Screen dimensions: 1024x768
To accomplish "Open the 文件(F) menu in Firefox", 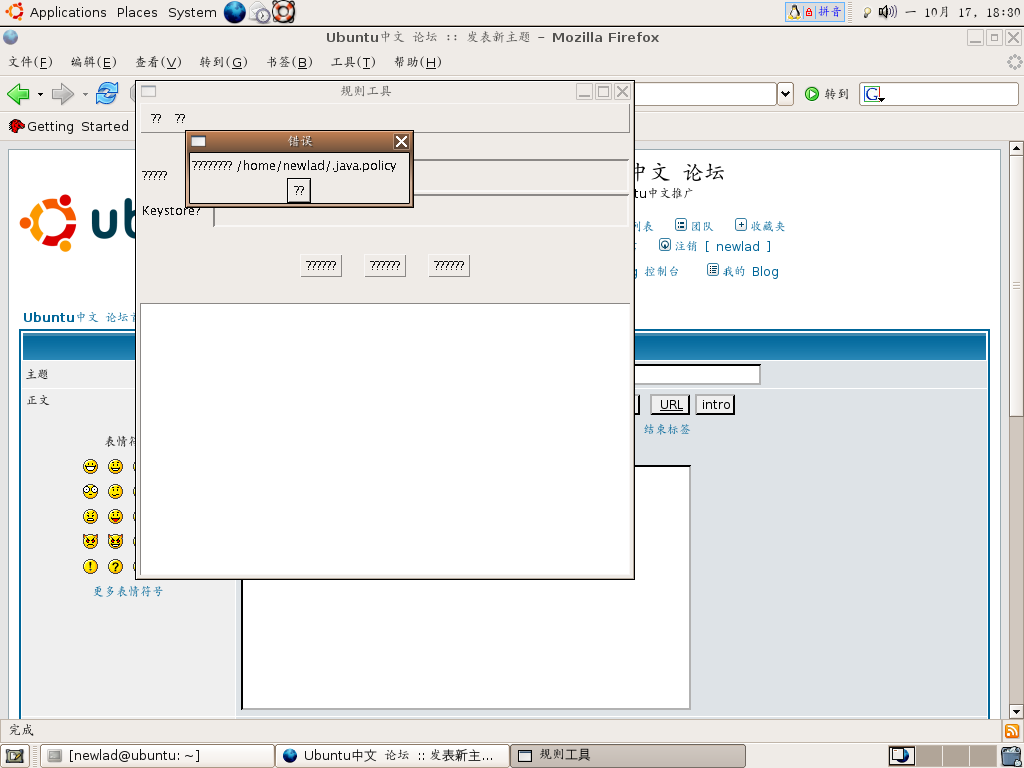I will click(31, 62).
